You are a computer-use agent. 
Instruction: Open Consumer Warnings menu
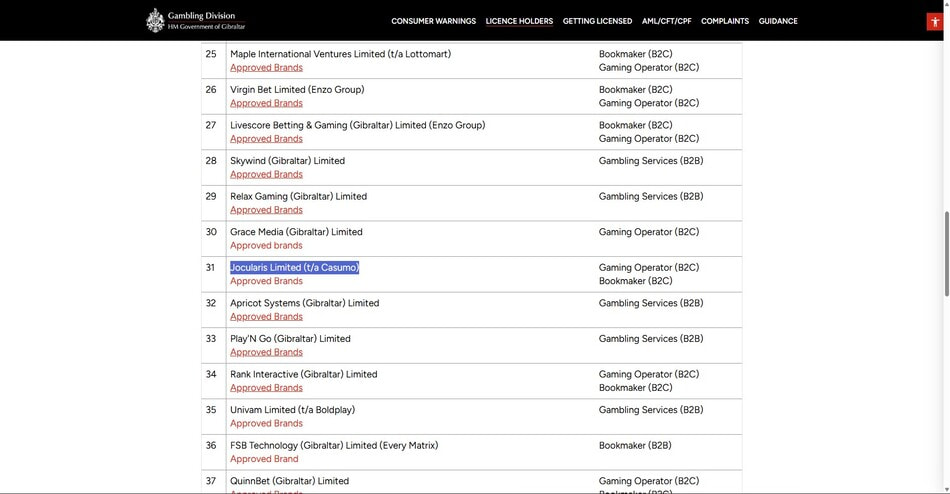click(x=433, y=21)
